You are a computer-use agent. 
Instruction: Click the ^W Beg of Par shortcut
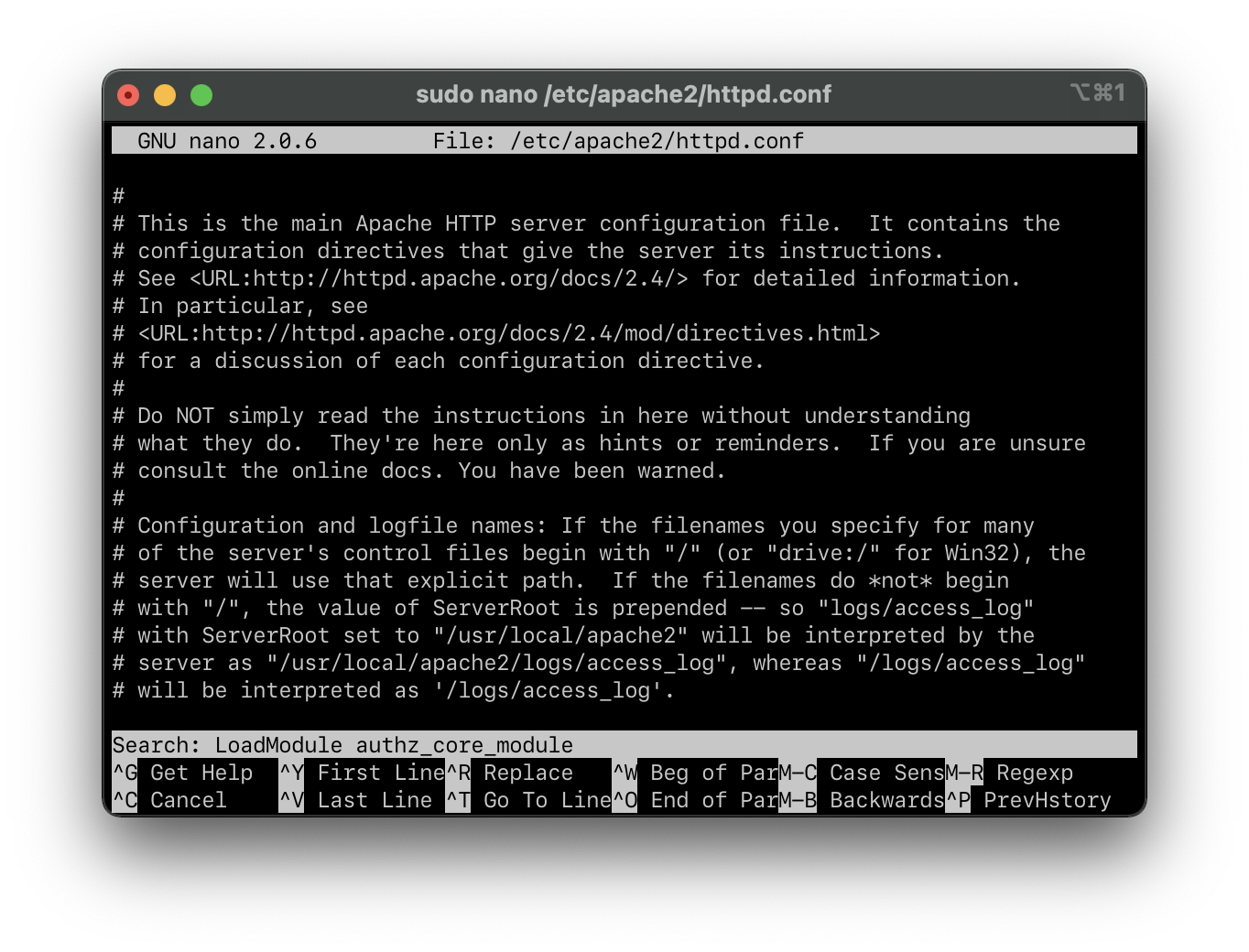coord(695,773)
